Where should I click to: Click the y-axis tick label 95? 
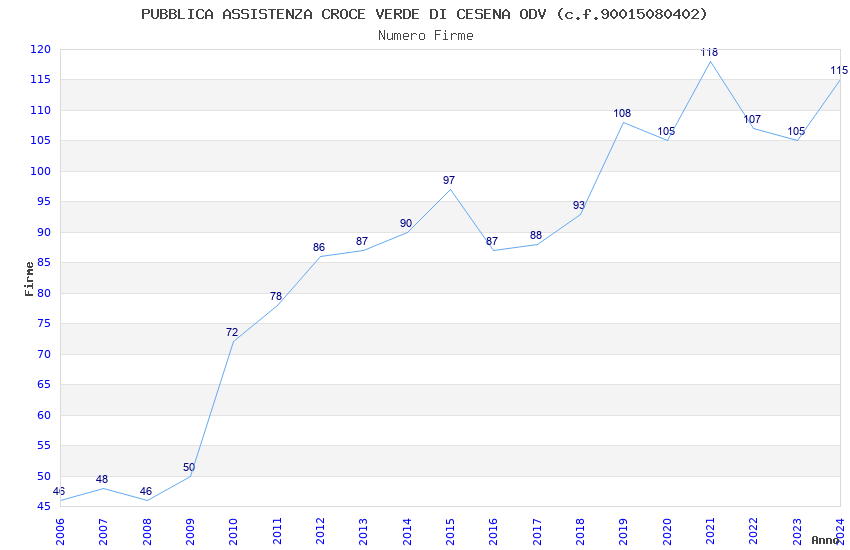[x=44, y=202]
